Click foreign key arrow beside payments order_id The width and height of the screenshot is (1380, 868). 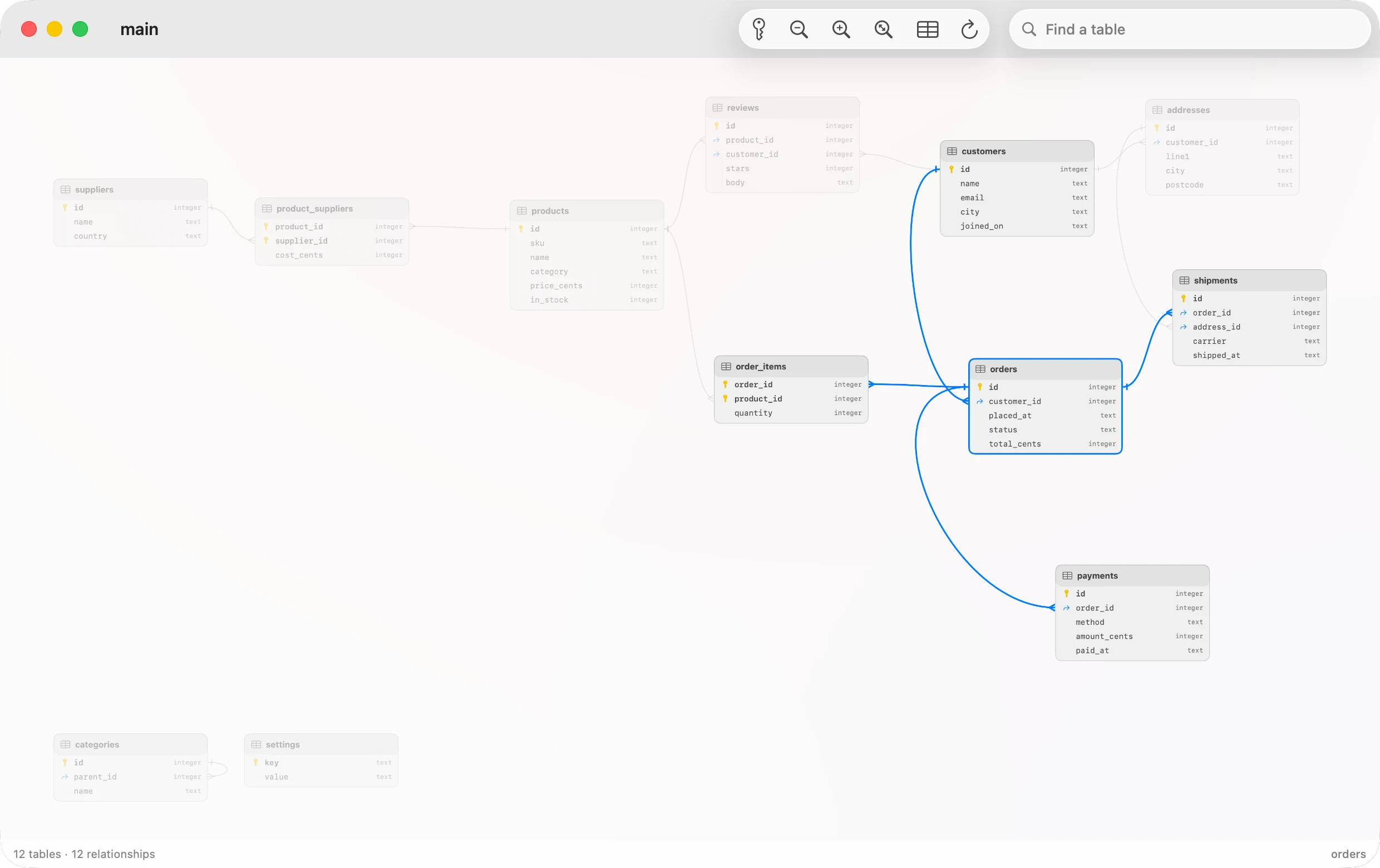point(1067,609)
